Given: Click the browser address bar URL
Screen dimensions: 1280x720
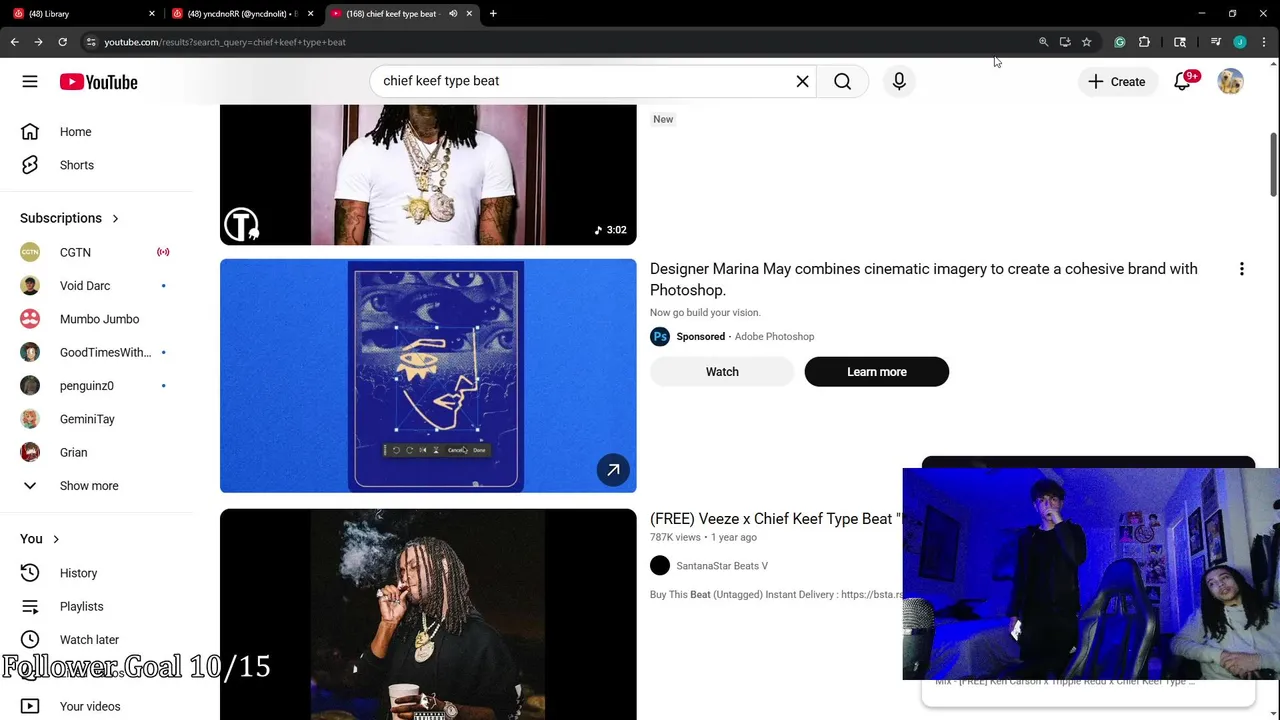Looking at the screenshot, I should [x=225, y=42].
